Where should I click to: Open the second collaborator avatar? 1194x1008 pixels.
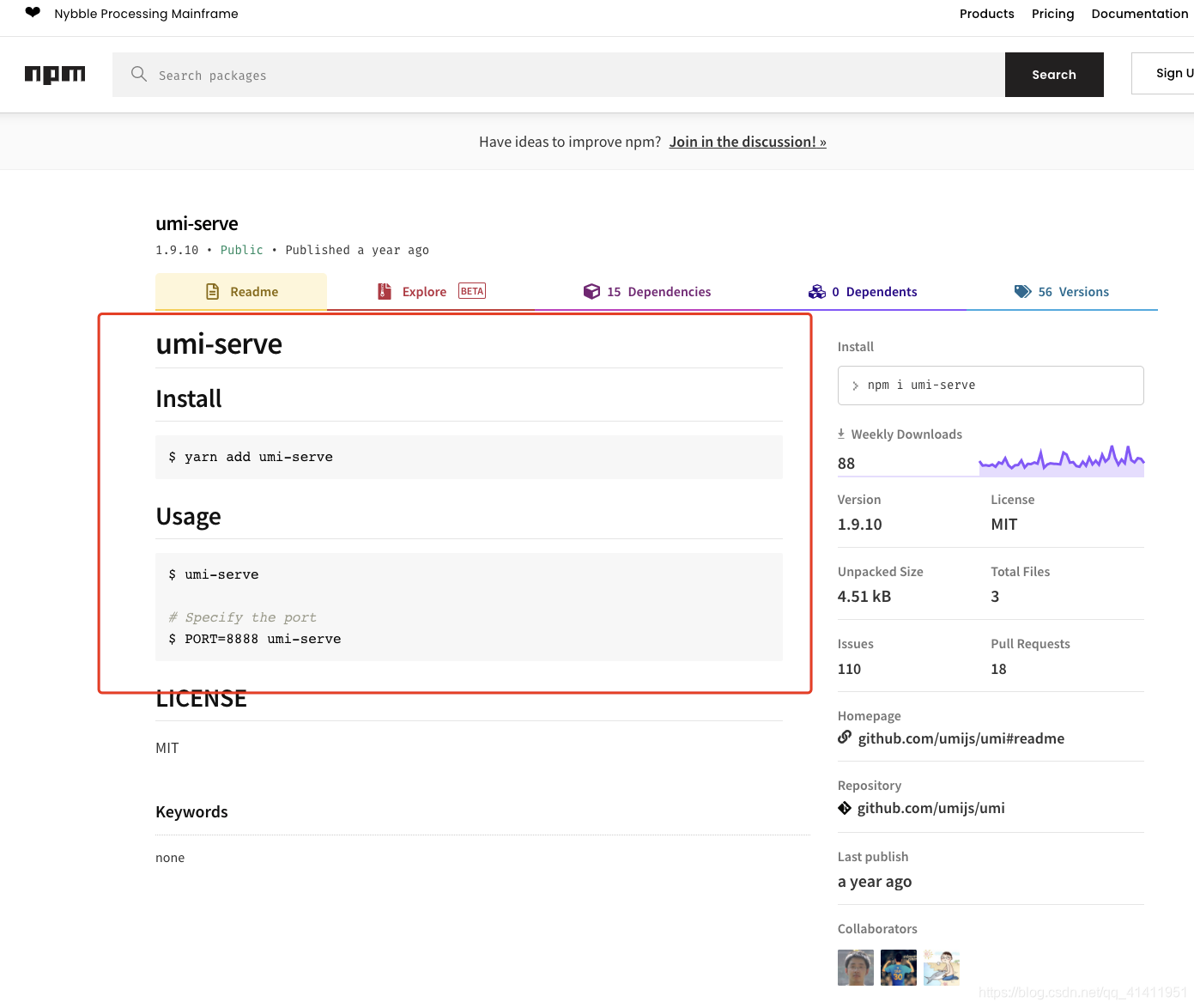point(899,968)
